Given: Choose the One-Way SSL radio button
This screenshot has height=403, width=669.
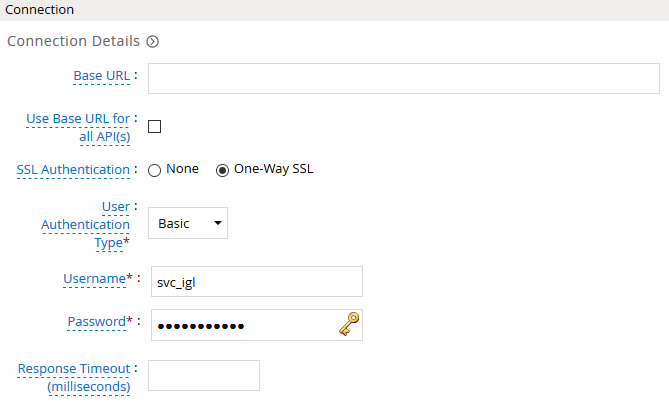Looking at the screenshot, I should [x=222, y=170].
